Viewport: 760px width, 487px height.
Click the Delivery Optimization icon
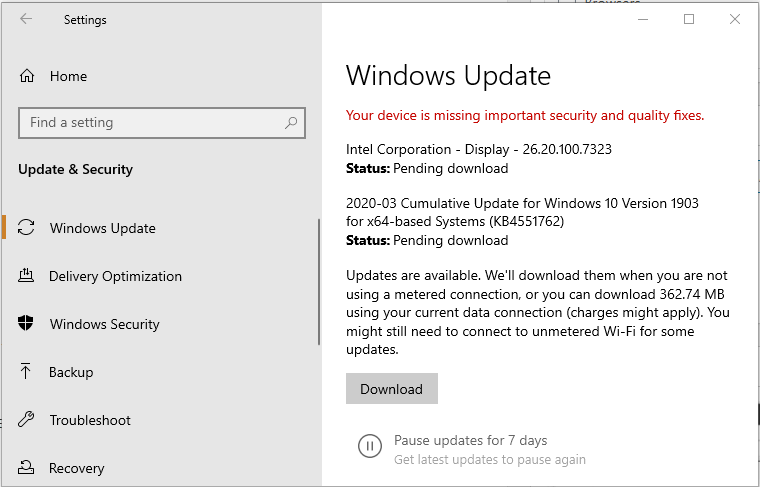click(x=26, y=276)
